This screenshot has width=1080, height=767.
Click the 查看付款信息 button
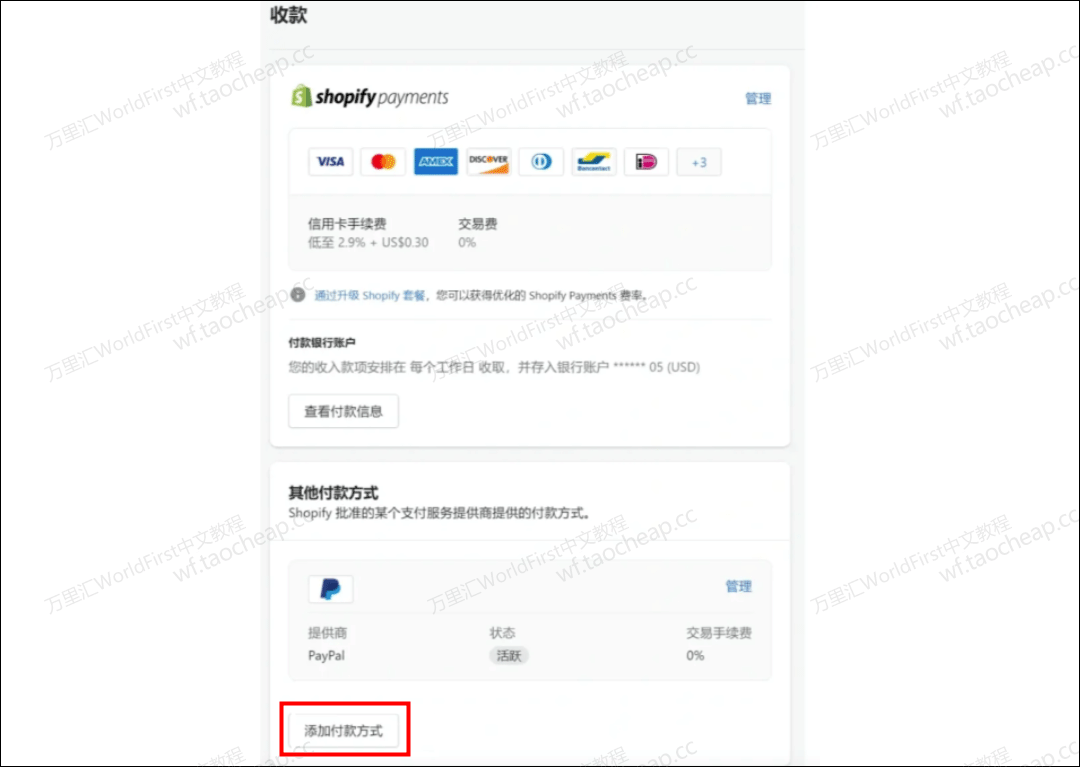(343, 411)
